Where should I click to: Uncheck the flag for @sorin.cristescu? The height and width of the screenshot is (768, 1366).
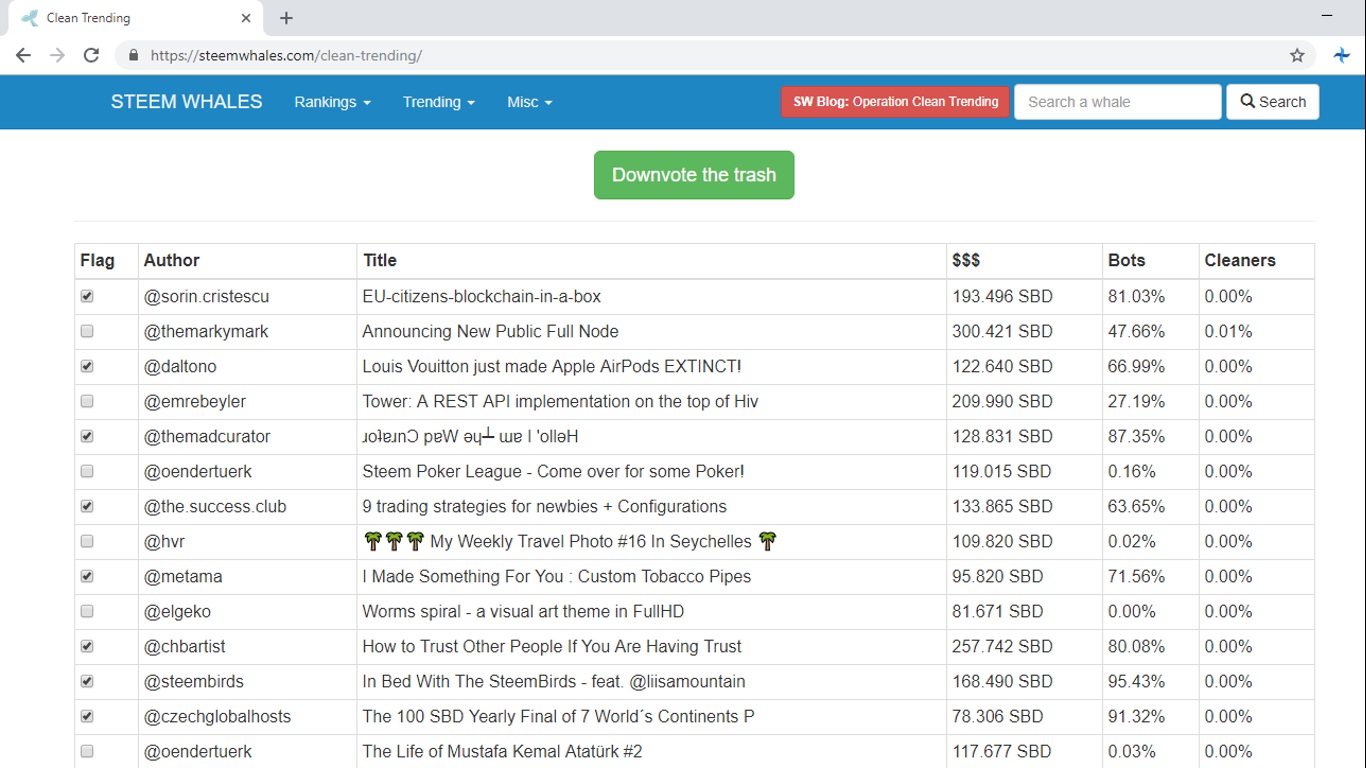tap(87, 296)
